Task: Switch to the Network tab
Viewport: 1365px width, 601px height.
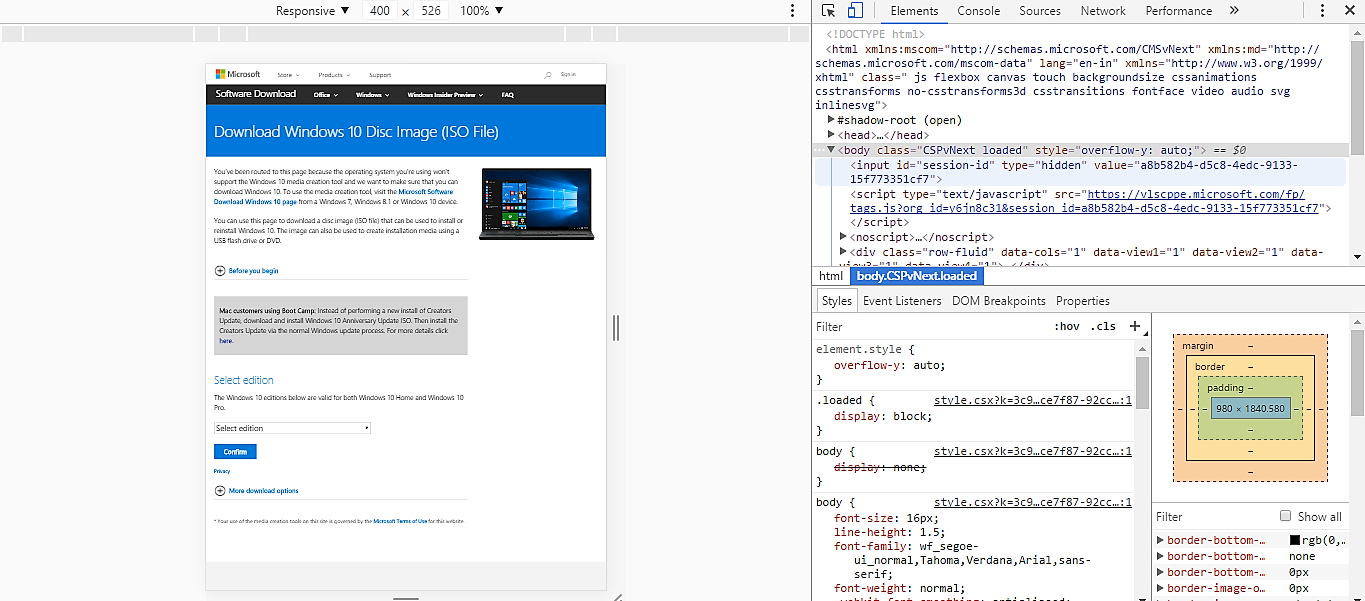Action: click(1103, 11)
